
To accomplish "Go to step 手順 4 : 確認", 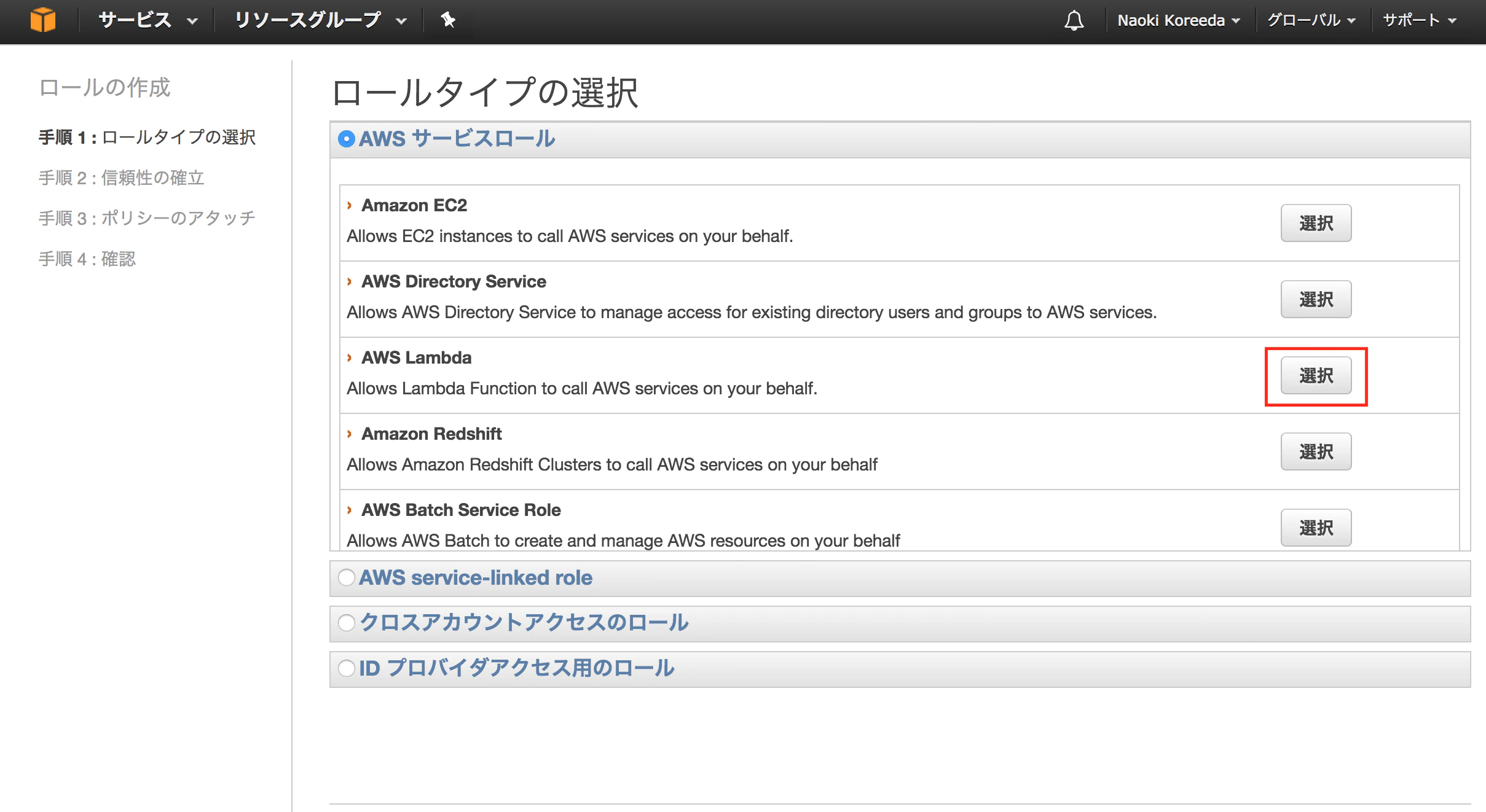I will point(87,259).
